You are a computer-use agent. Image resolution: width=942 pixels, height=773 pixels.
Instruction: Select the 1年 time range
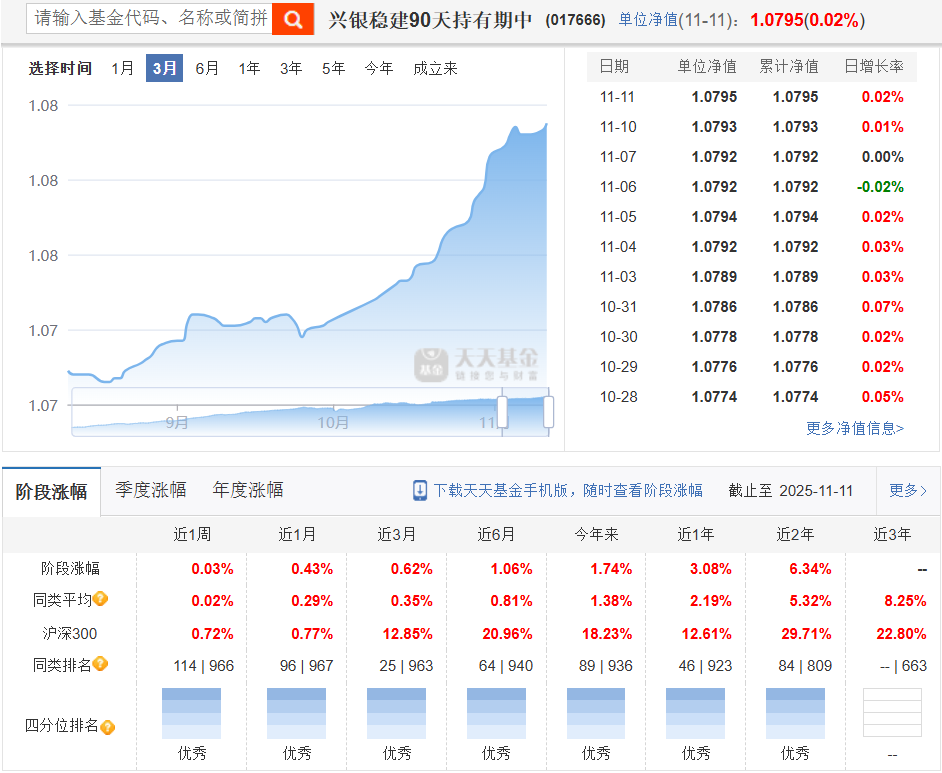point(249,68)
